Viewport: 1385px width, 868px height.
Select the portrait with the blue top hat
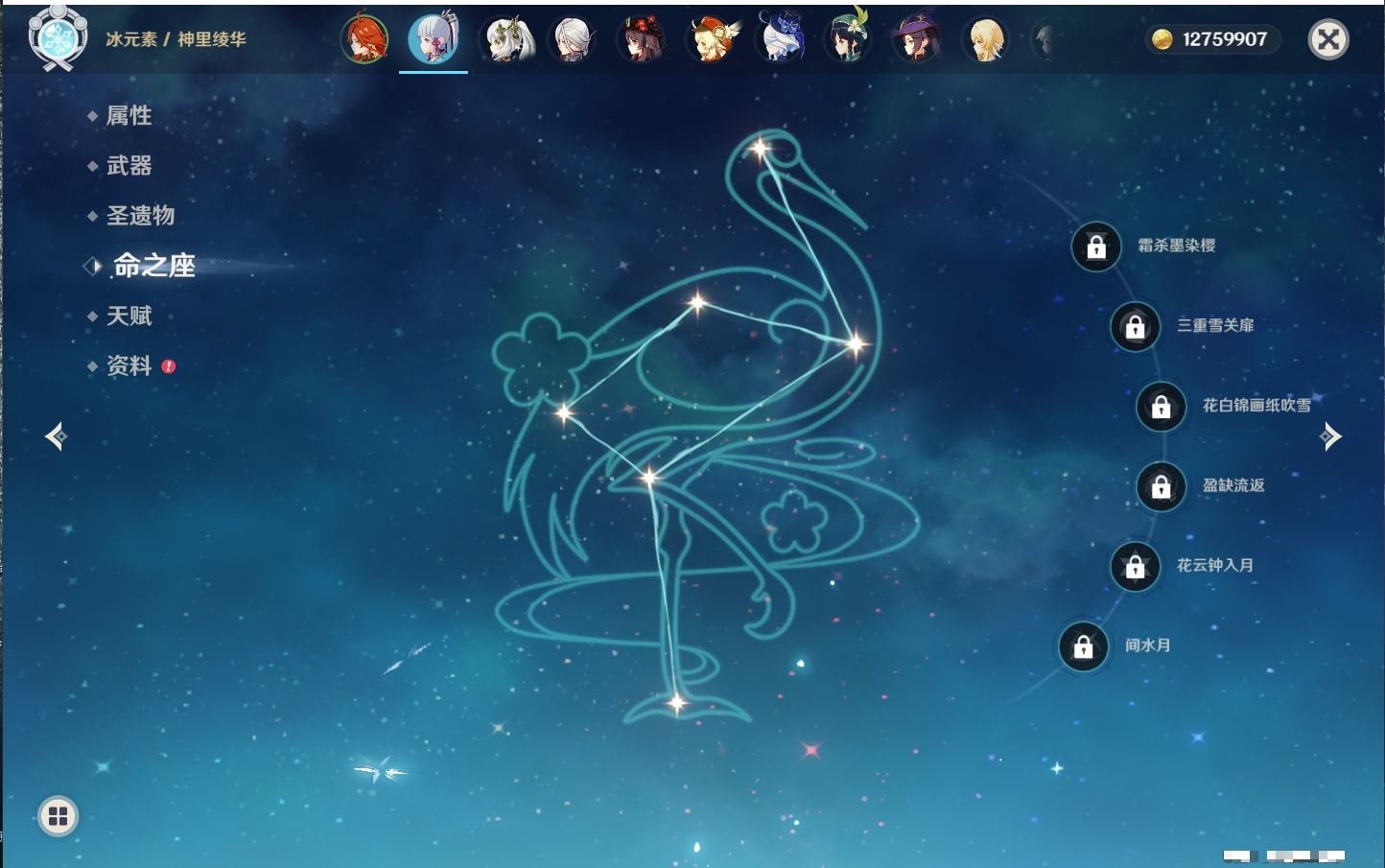pos(780,40)
